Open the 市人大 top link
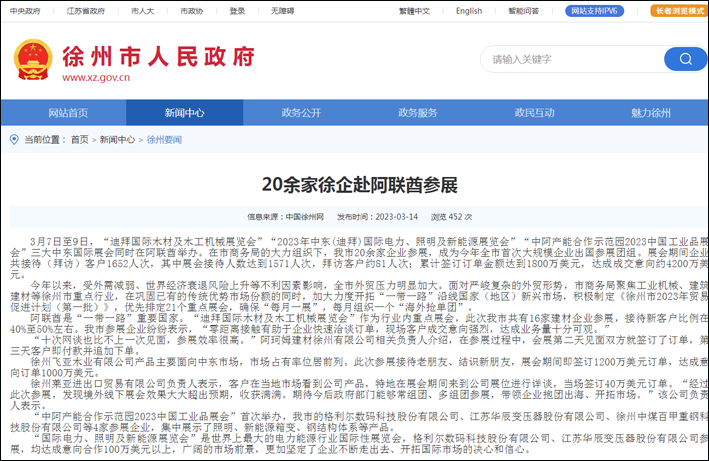Viewport: 709px width, 461px height. pos(142,11)
